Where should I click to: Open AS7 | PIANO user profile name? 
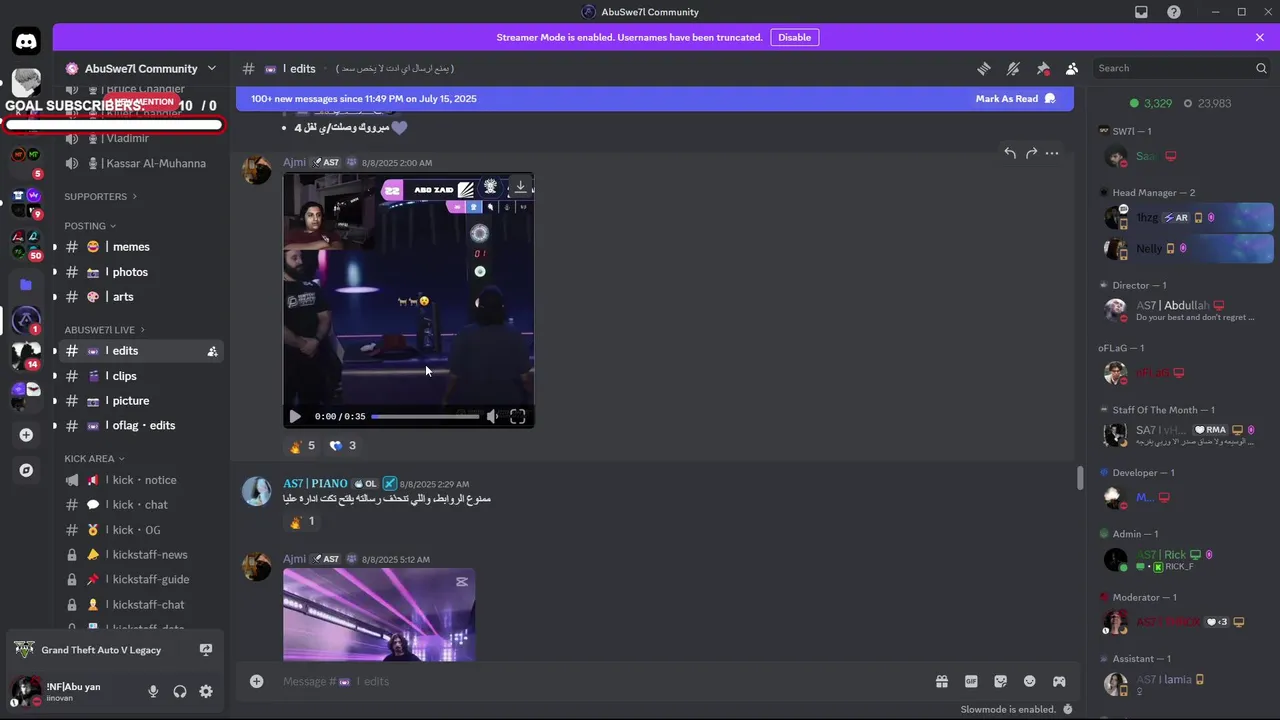pos(315,484)
